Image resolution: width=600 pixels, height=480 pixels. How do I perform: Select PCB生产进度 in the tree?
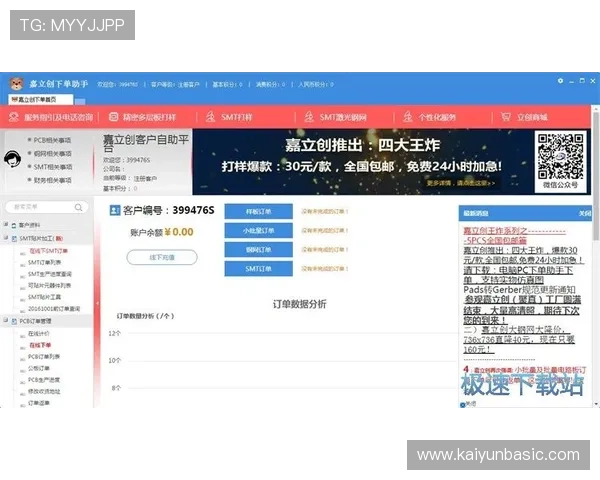[x=44, y=380]
